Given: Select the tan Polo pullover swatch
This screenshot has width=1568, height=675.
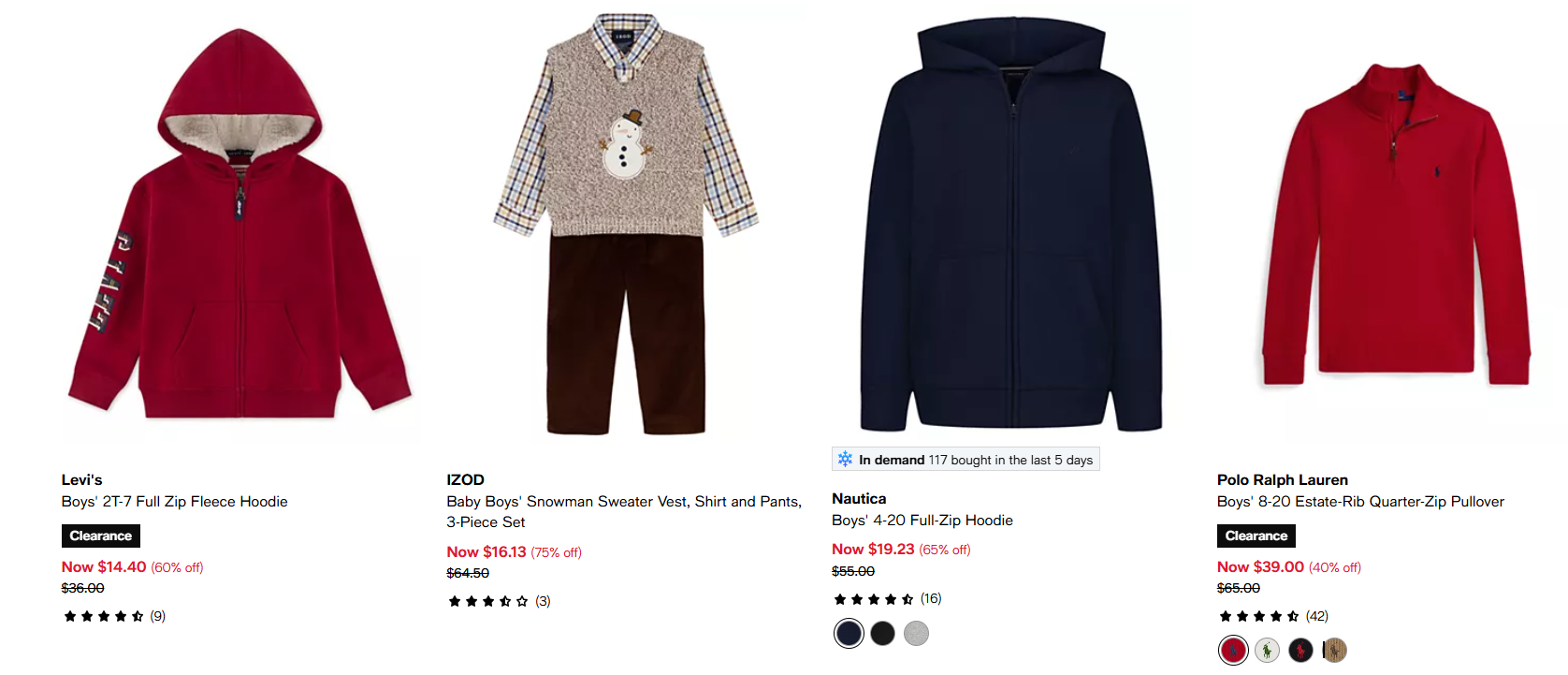Looking at the screenshot, I should pyautogui.click(x=1334, y=650).
